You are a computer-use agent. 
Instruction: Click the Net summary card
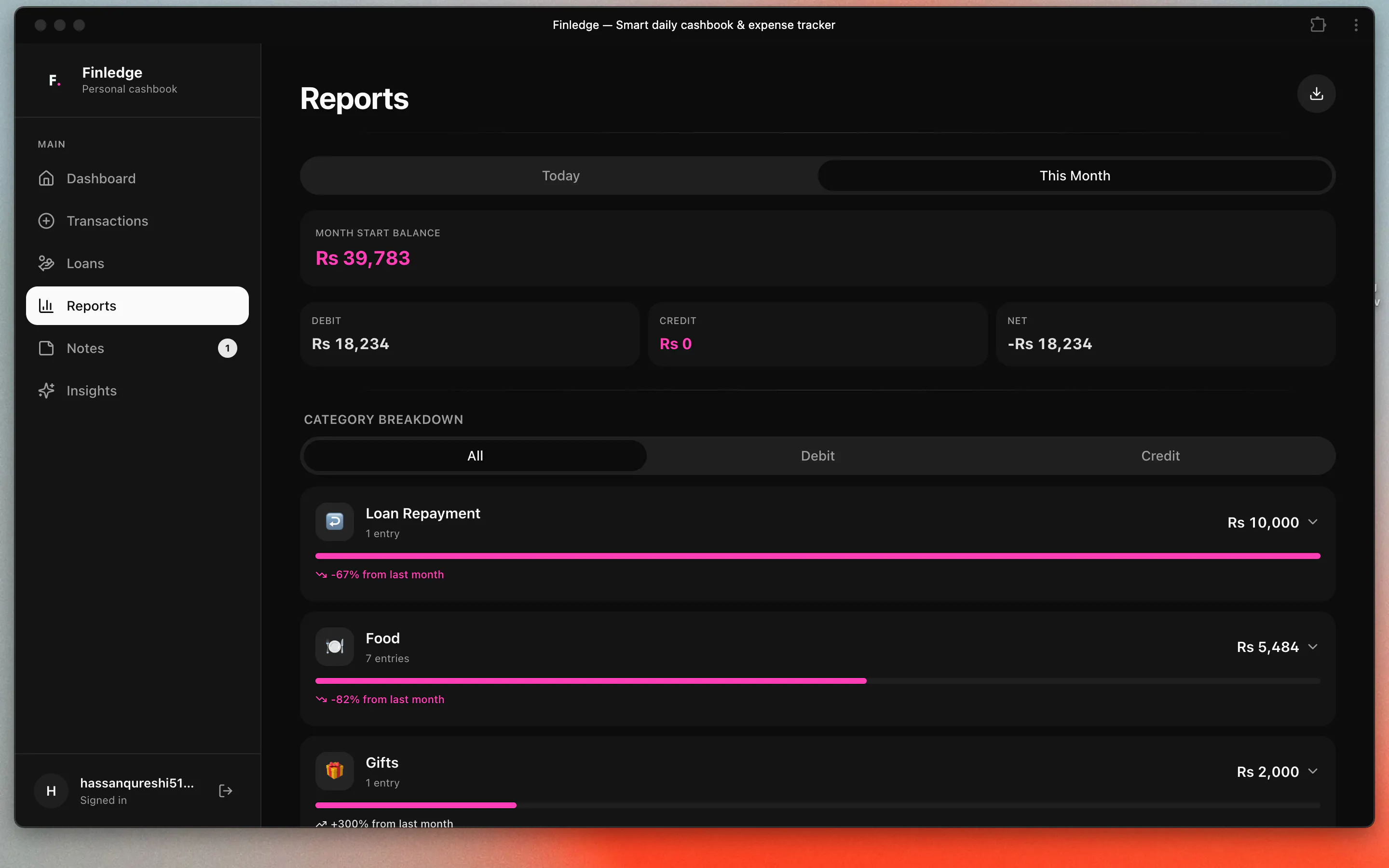pyautogui.click(x=1165, y=334)
